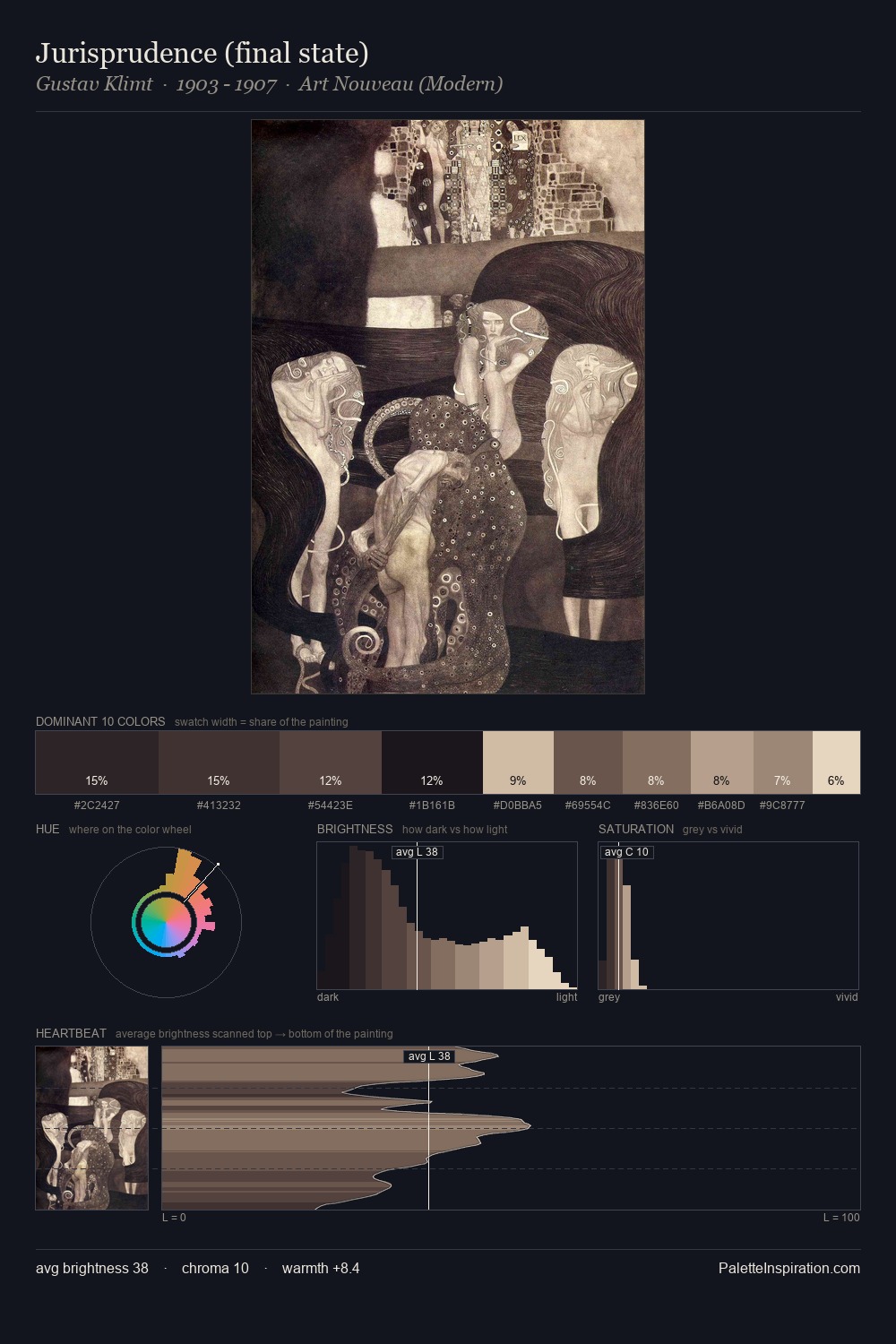Viewport: 896px width, 1344px height.
Task: Click the artist name 'Gustav Klimt'
Action: (94, 84)
